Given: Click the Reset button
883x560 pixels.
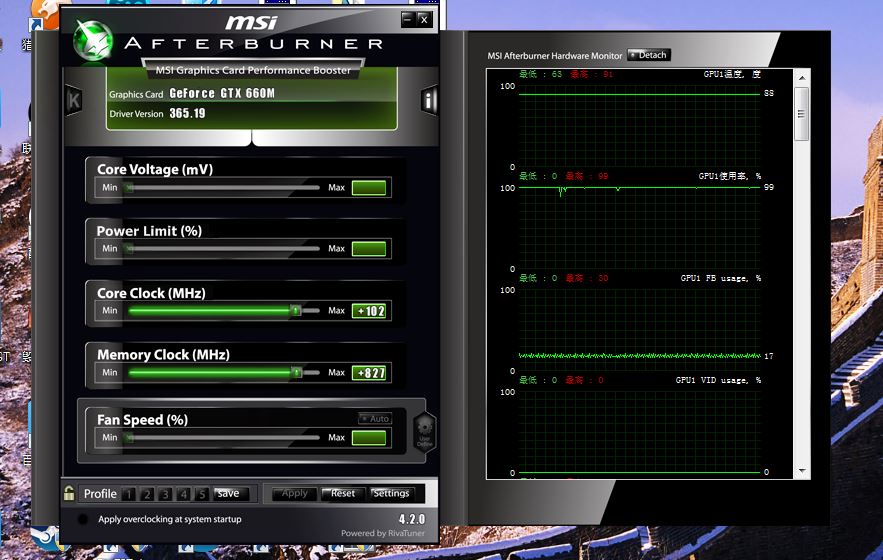Looking at the screenshot, I should coord(343,494).
